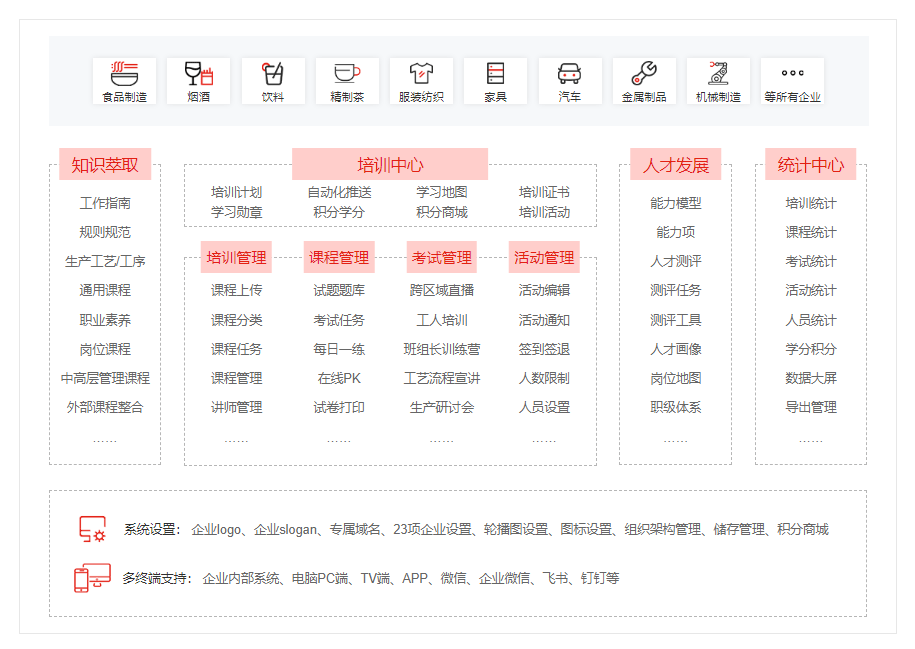Viewport: 915px width, 649px height.
Task: Select 学习勋章 item
Action: (236, 212)
